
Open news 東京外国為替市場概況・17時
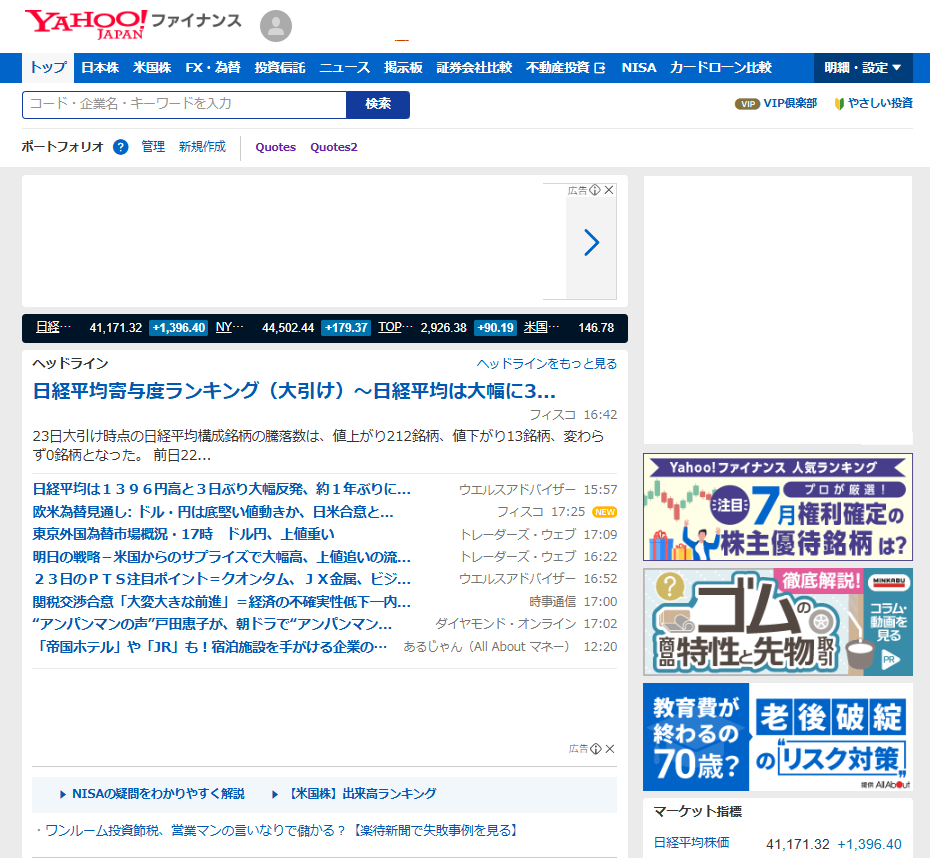[183, 534]
